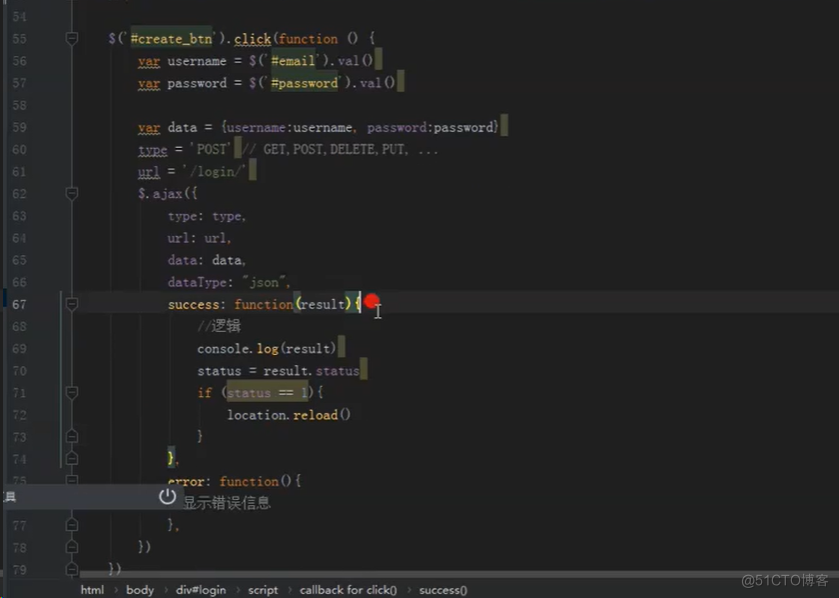Click line number 67 in the gutter
This screenshot has height=598, width=839.
(x=18, y=303)
